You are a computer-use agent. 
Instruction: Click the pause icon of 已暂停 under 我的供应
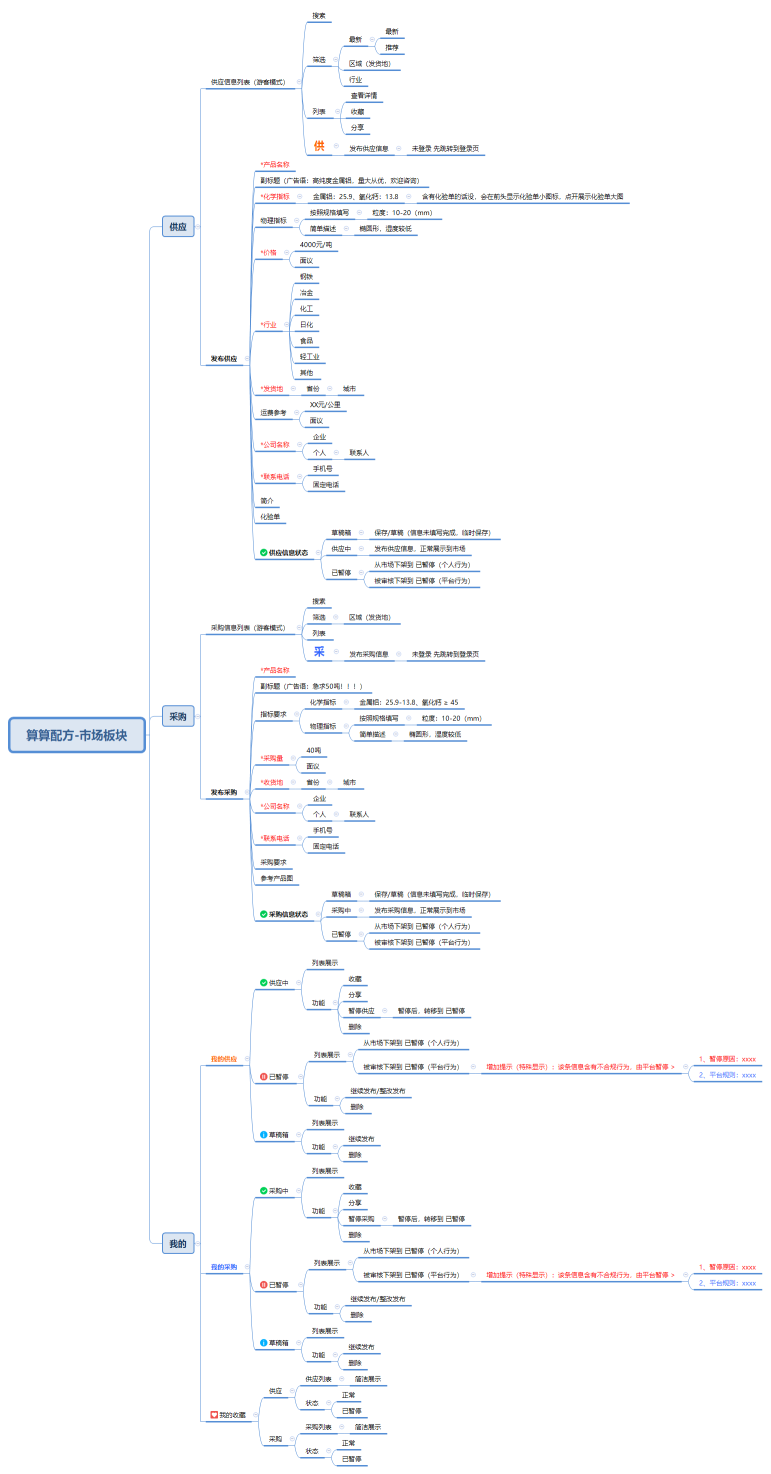(264, 1077)
